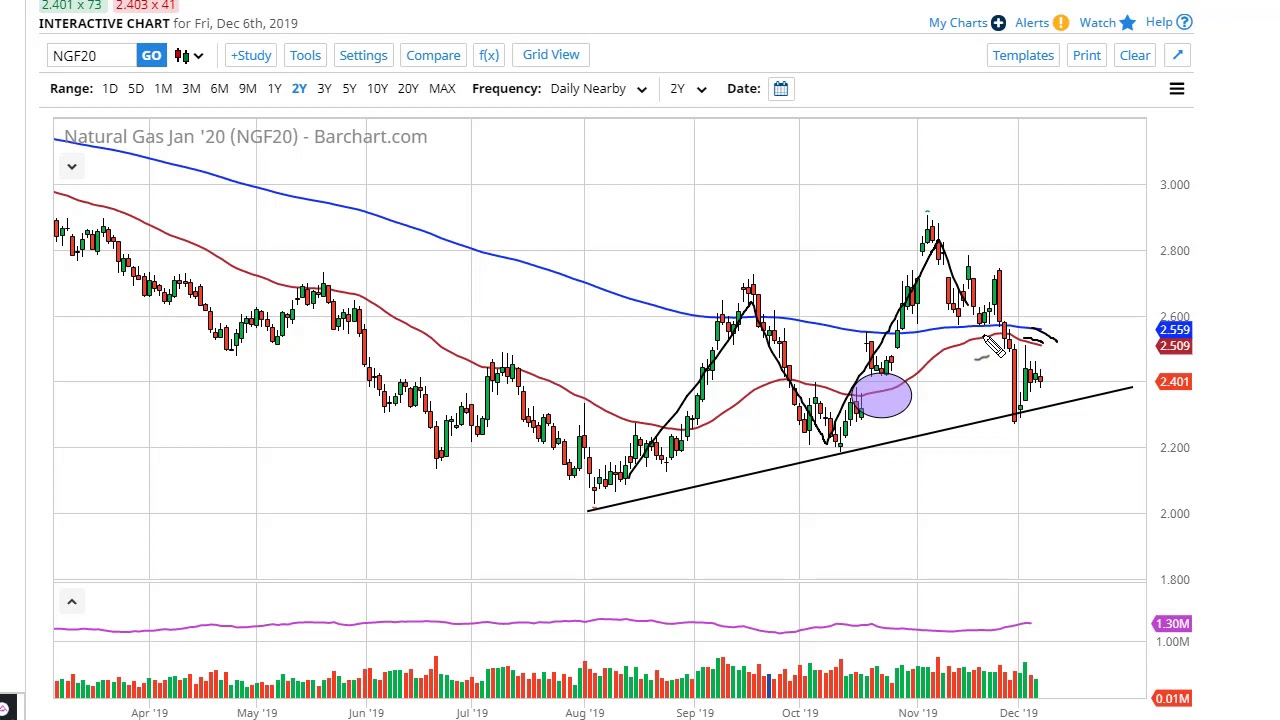This screenshot has height=720, width=1280.
Task: Open the f(x) expressions button
Action: click(x=489, y=55)
